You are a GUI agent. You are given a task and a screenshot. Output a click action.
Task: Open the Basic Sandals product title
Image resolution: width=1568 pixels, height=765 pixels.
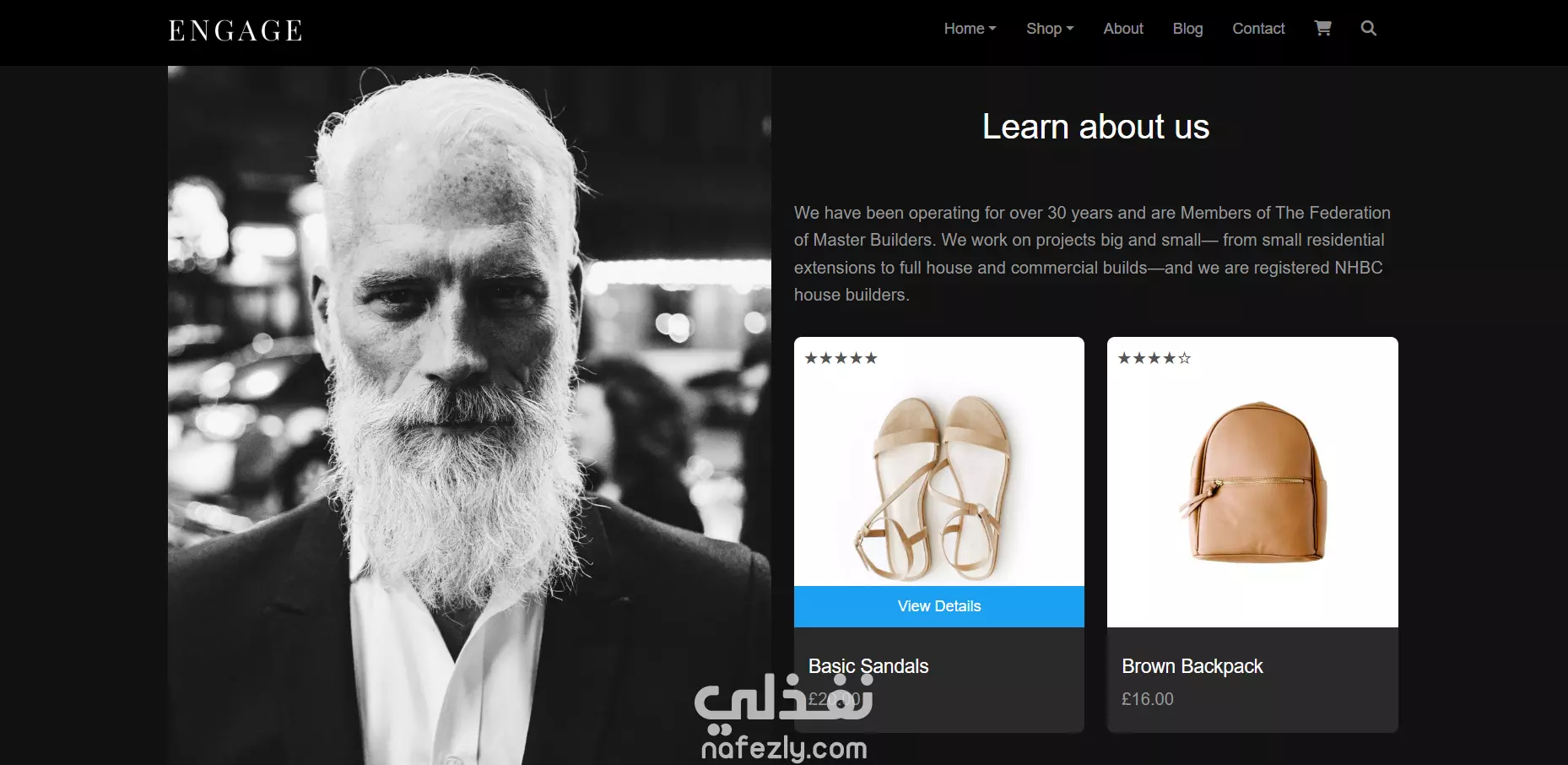coord(868,666)
